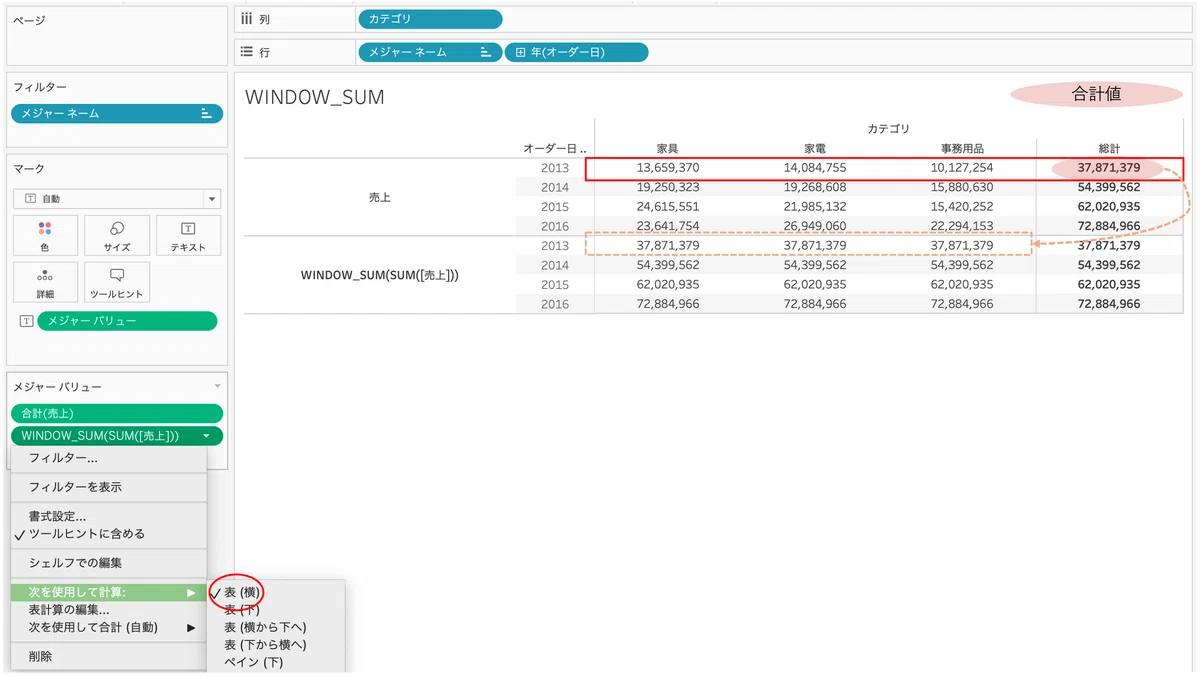
Task: Click the ツールヒント (tooltip) mark card
Action: [x=117, y=282]
